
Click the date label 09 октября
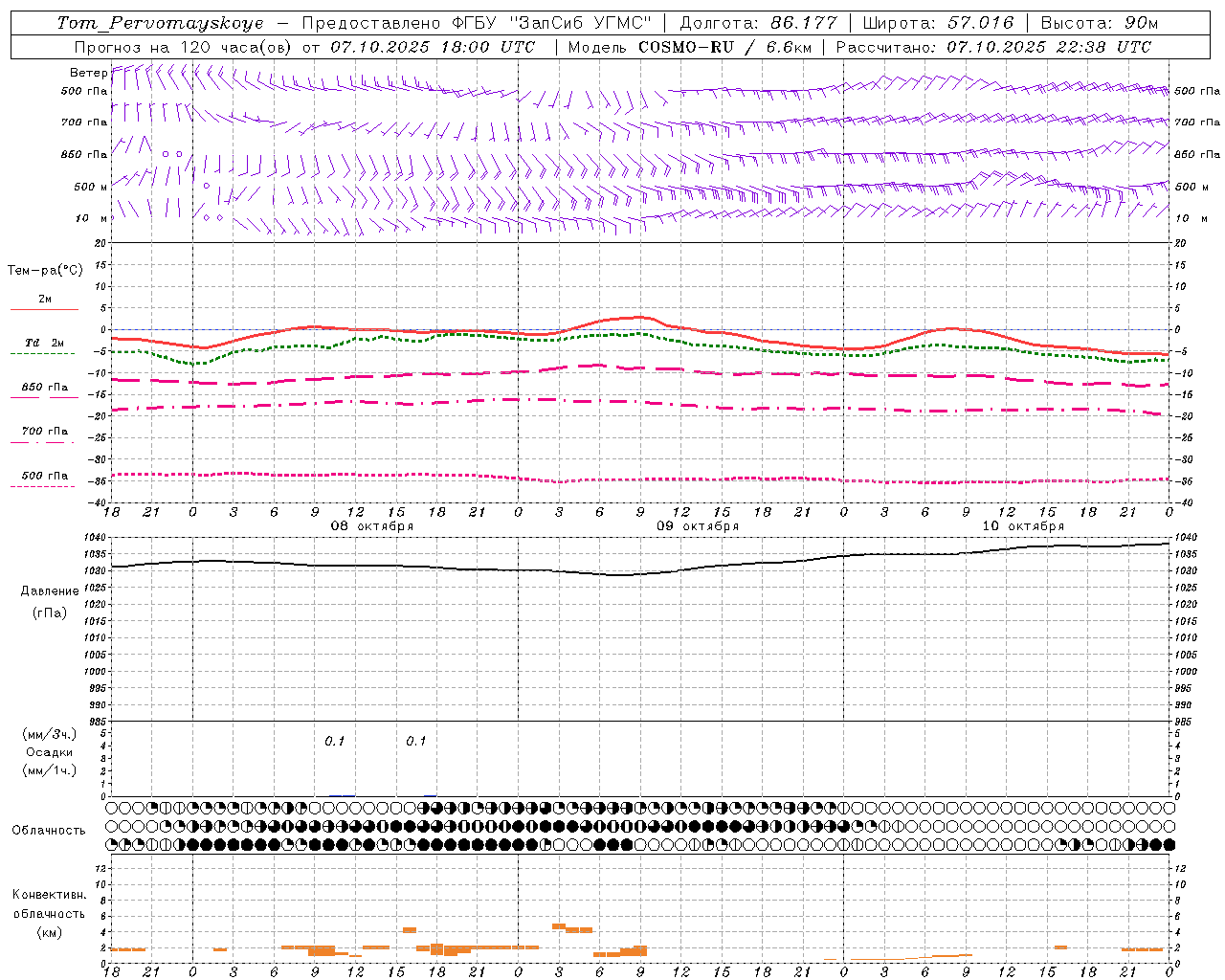coord(697,526)
